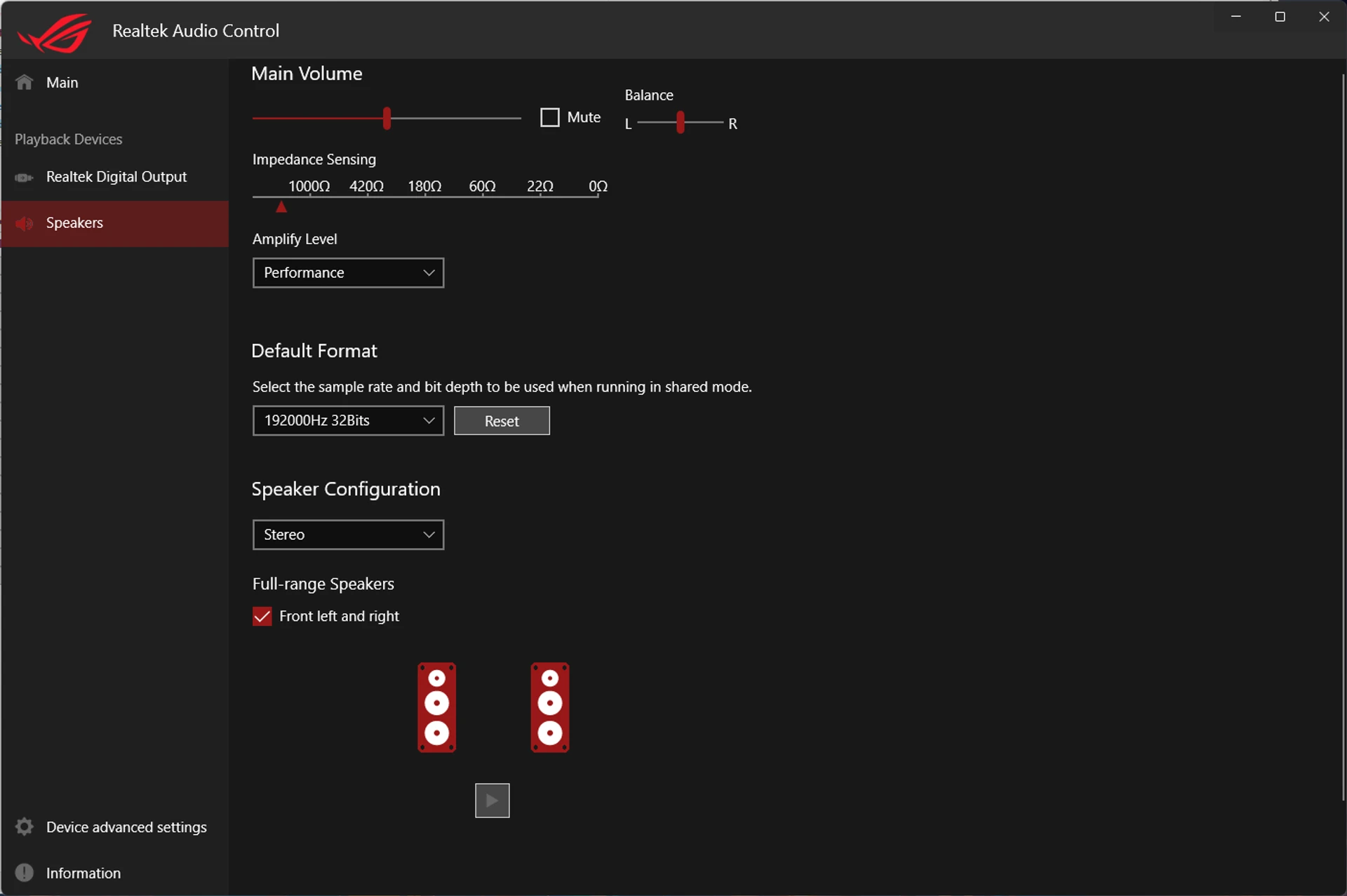The width and height of the screenshot is (1347, 896).
Task: Close the Realtek Audio Control window
Action: (x=1324, y=16)
